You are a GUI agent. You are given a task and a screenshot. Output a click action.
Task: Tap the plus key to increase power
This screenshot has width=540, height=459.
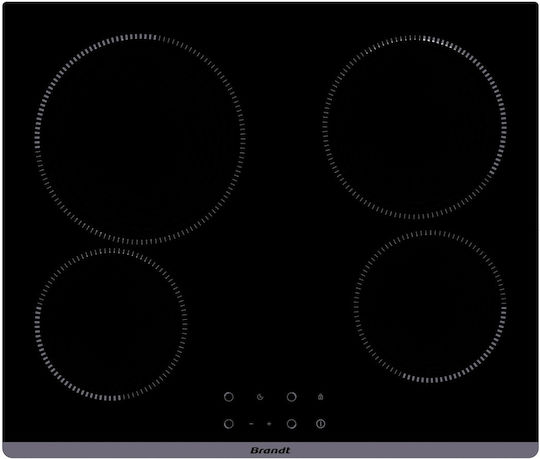point(269,424)
